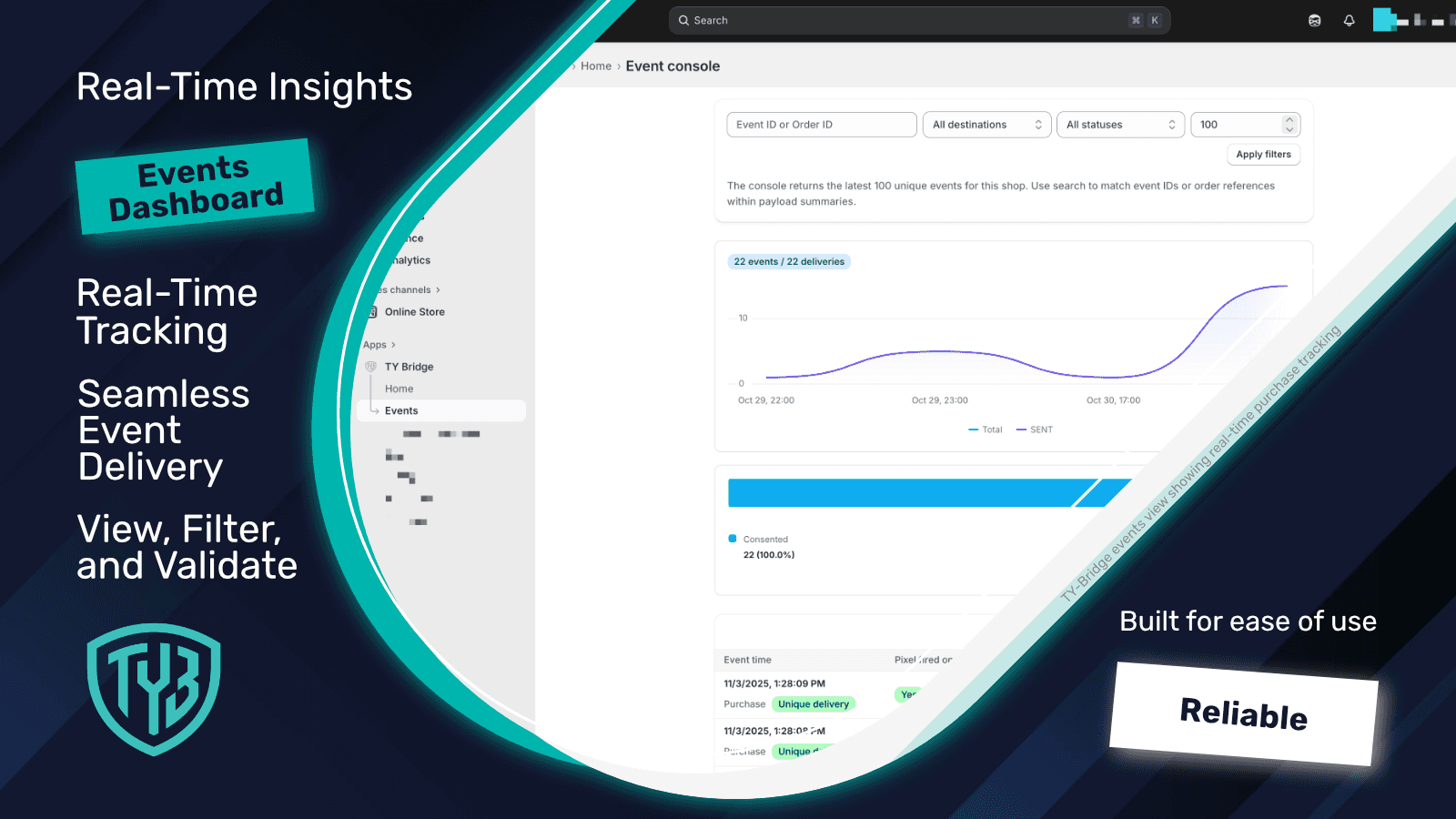The image size is (1456, 819).
Task: Open the All statuses dropdown
Action: pos(1120,124)
